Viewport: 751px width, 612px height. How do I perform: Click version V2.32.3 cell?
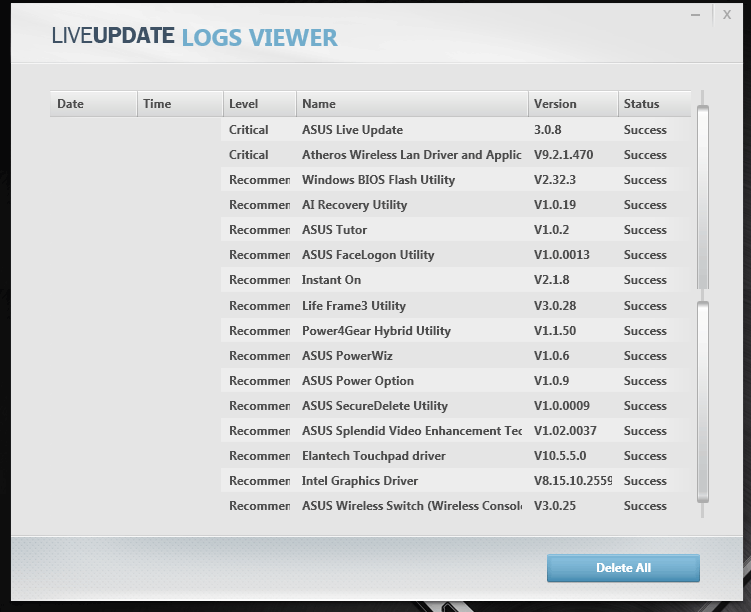[555, 180]
